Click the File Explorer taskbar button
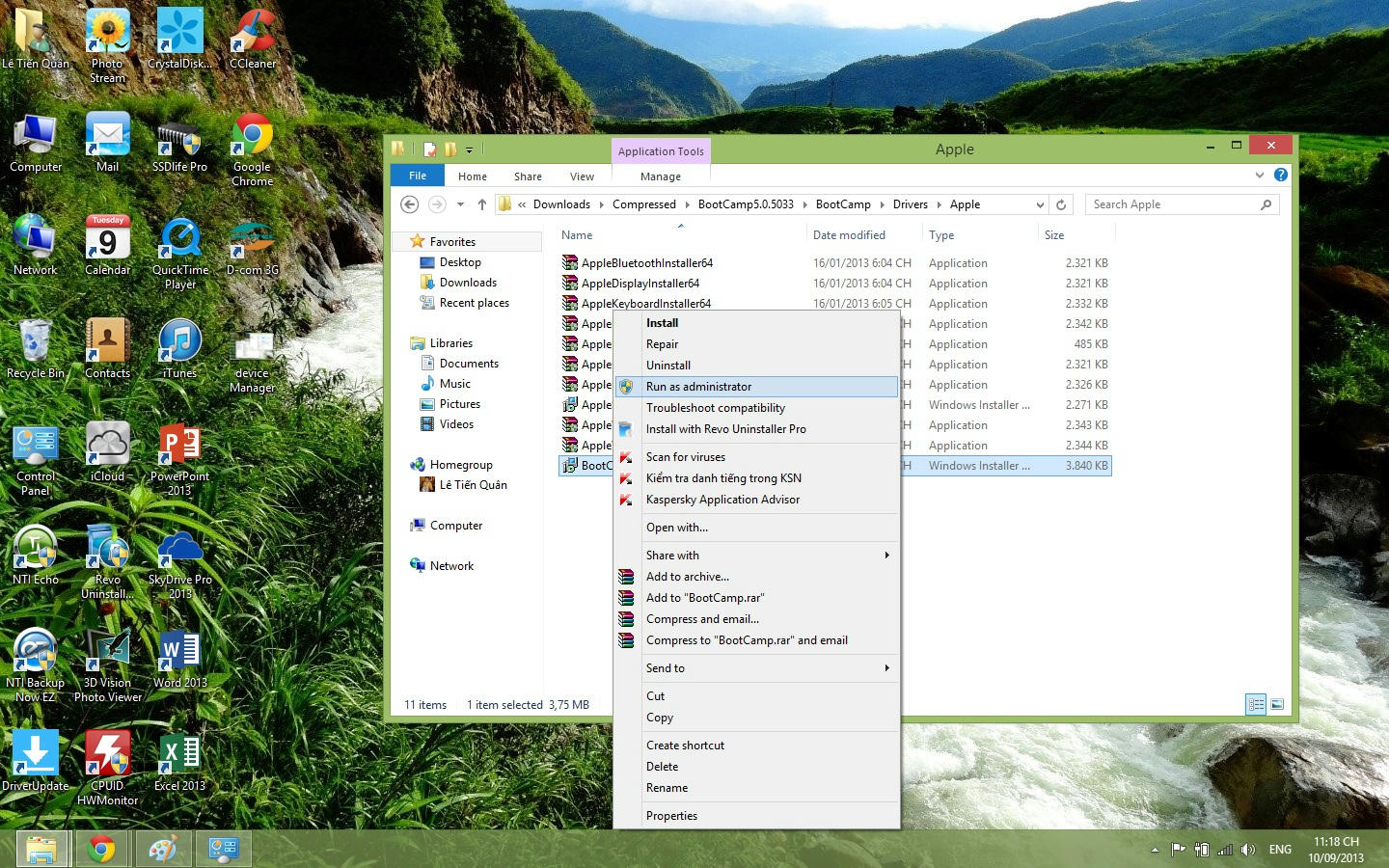The width and height of the screenshot is (1389, 868). click(x=41, y=849)
